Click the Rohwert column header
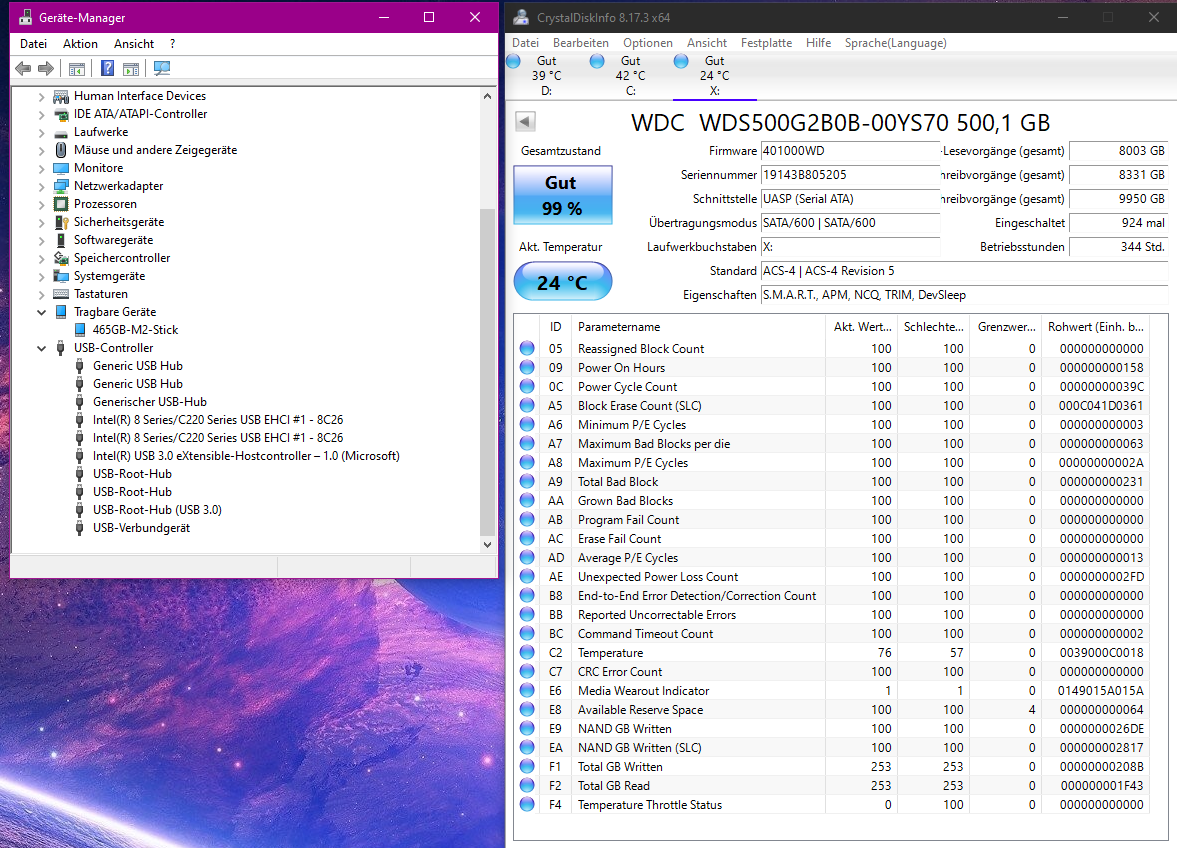This screenshot has height=848, width=1177. 1096,327
